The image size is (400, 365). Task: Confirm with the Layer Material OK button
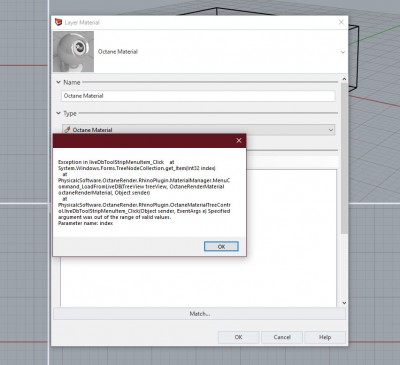coord(238,337)
